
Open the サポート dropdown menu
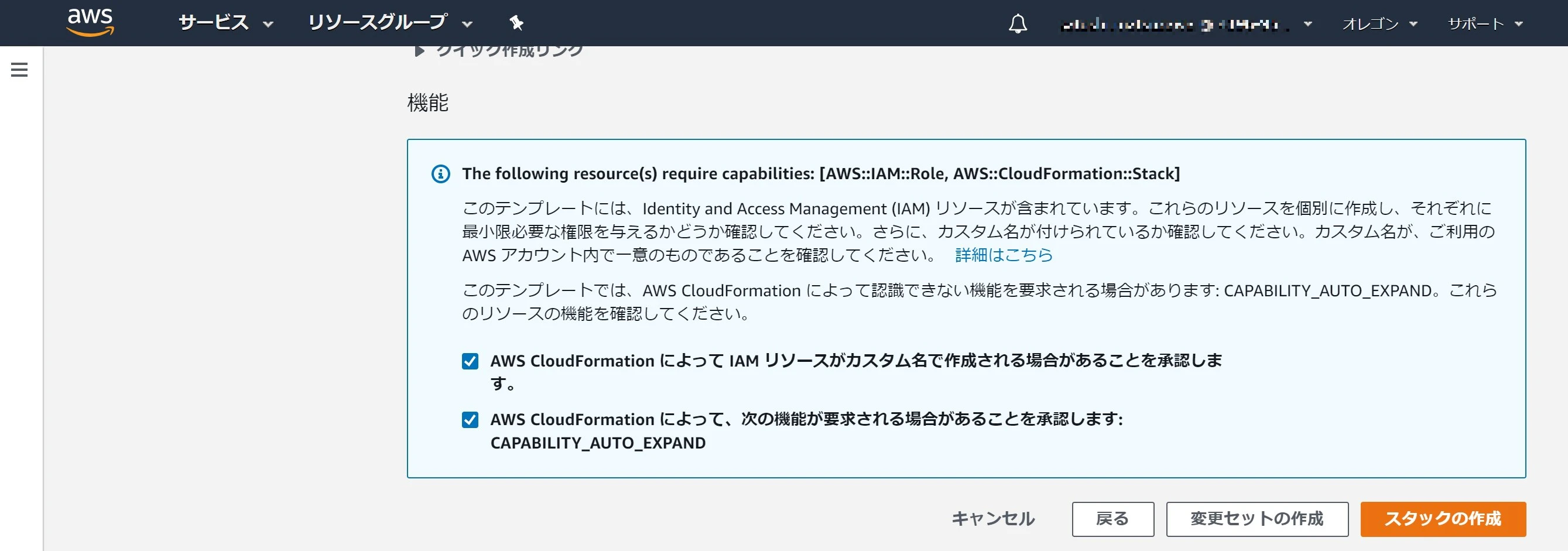[1485, 24]
